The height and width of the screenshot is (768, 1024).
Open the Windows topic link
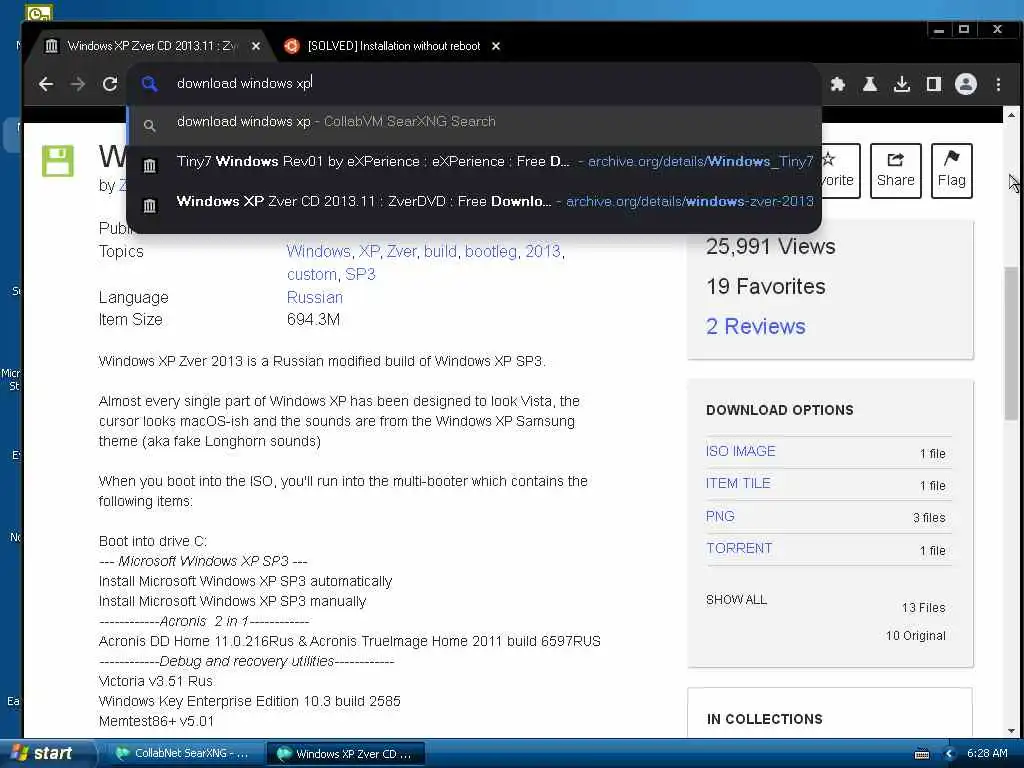(x=319, y=251)
